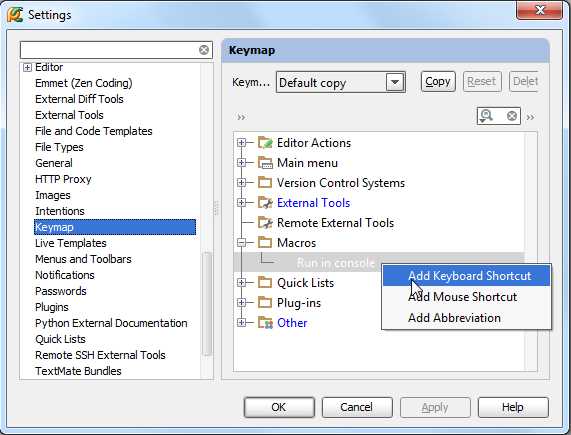Select Version Control Systems row label

tap(341, 183)
